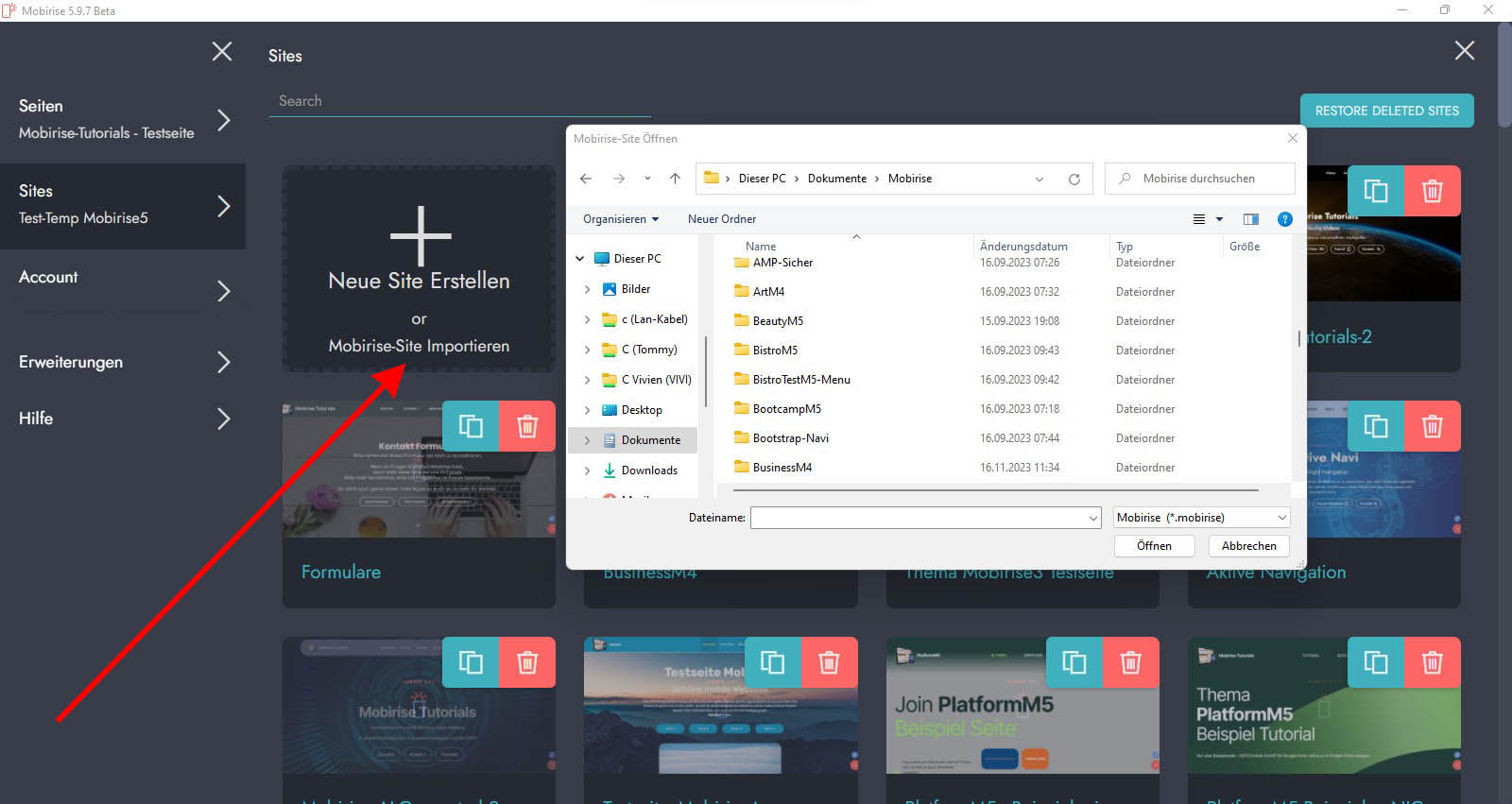Duplicate the Testseite mountain site
Image resolution: width=1512 pixels, height=804 pixels.
773,662
